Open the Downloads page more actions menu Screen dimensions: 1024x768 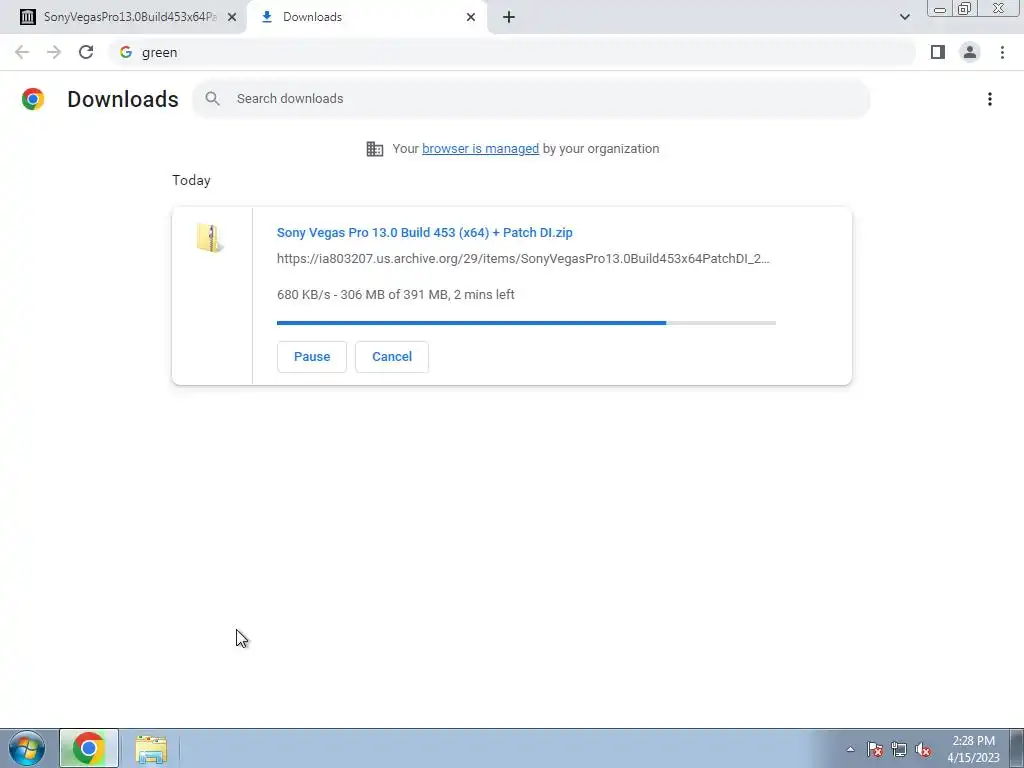(990, 99)
